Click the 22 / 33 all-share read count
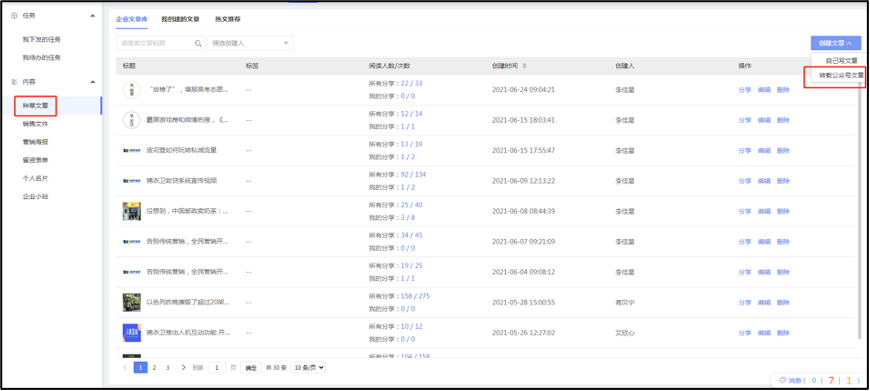This screenshot has width=870, height=391. pyautogui.click(x=411, y=83)
